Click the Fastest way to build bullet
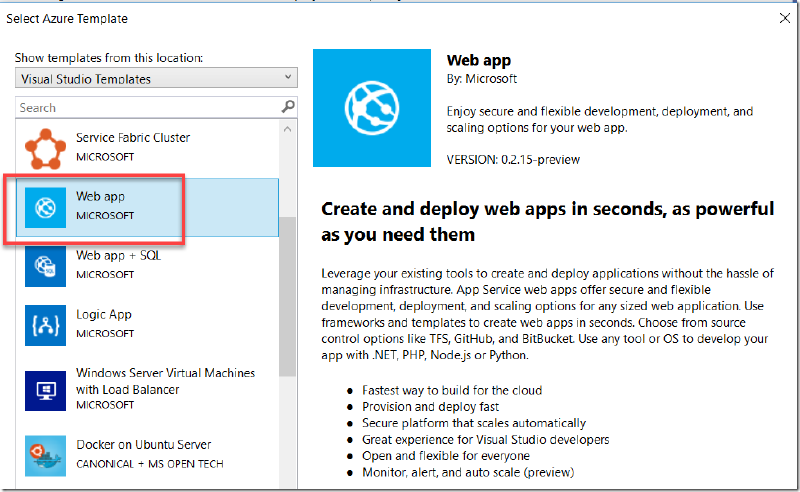The width and height of the screenshot is (800, 492). coord(452,390)
